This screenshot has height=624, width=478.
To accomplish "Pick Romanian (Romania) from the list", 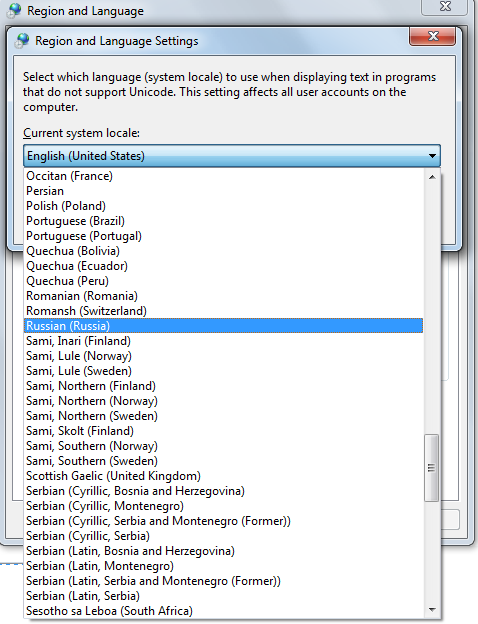I will tap(223, 296).
